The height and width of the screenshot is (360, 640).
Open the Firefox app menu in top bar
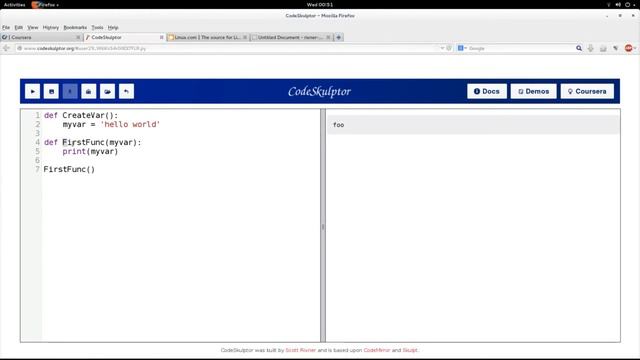(x=45, y=4)
